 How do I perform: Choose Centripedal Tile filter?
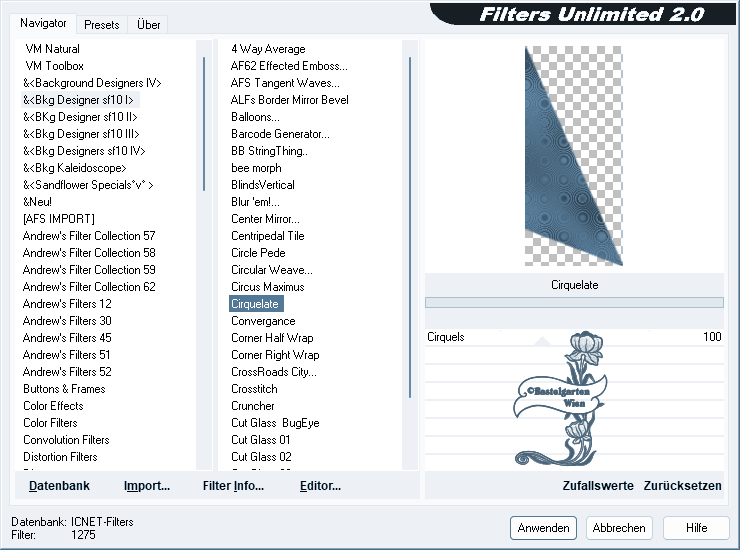(268, 236)
